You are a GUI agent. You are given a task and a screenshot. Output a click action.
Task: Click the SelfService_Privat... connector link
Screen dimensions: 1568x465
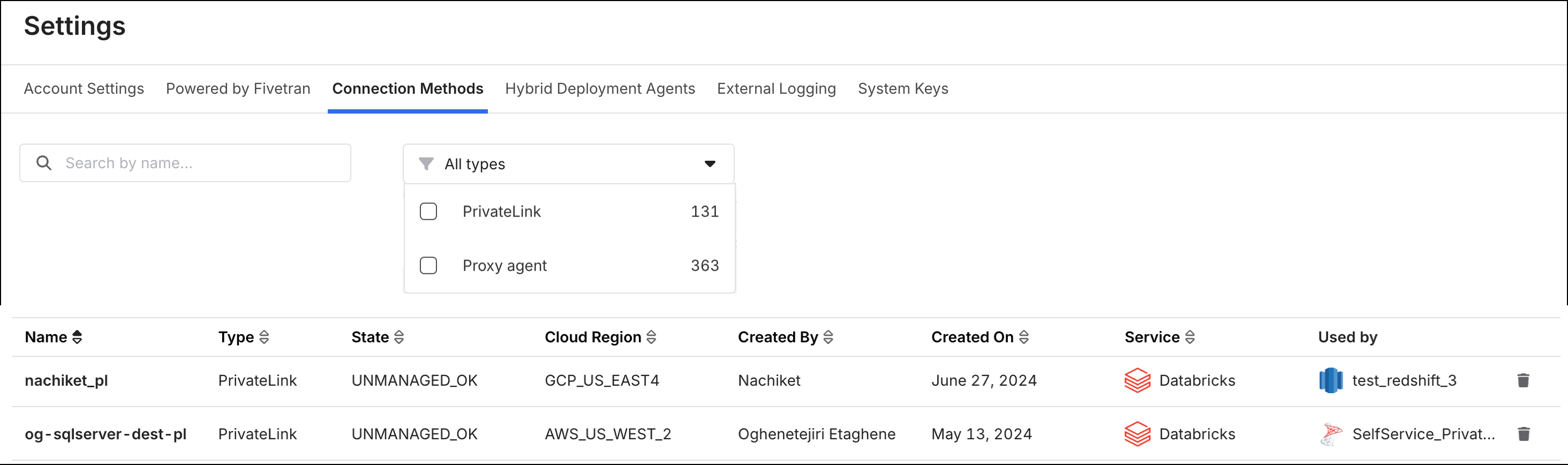coord(1424,434)
